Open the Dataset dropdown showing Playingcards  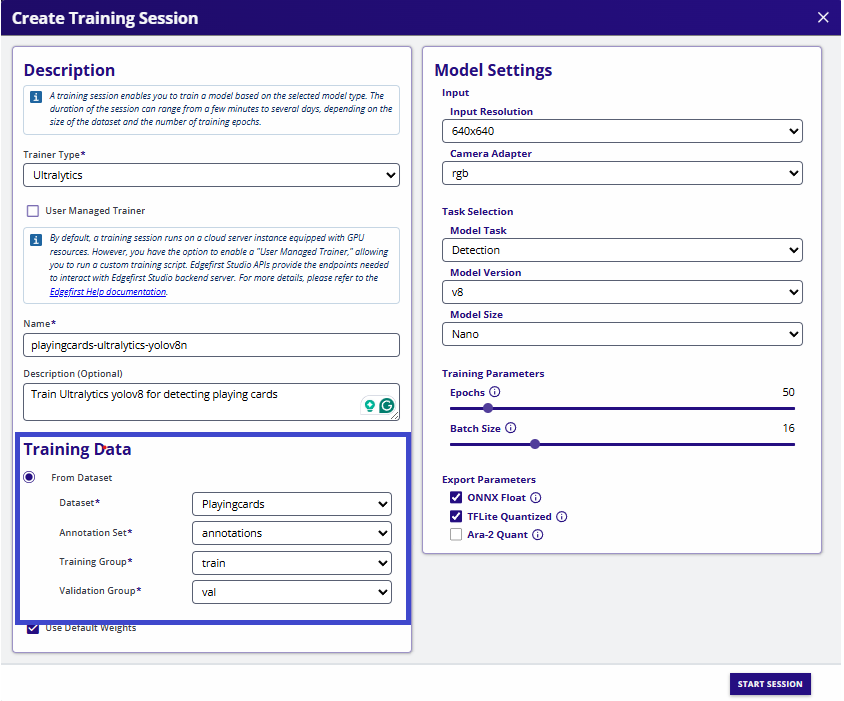pyautogui.click(x=291, y=504)
